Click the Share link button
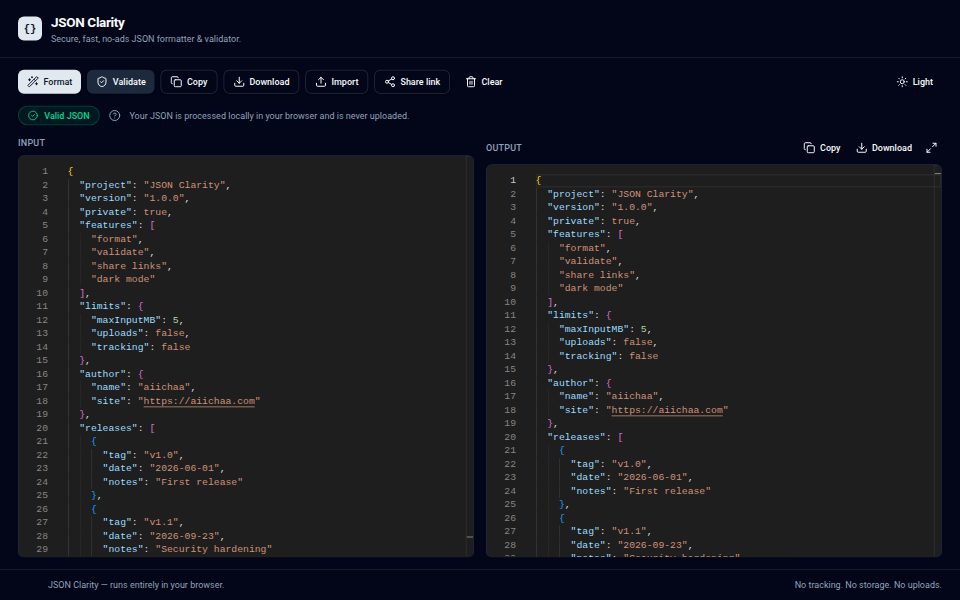 click(412, 82)
